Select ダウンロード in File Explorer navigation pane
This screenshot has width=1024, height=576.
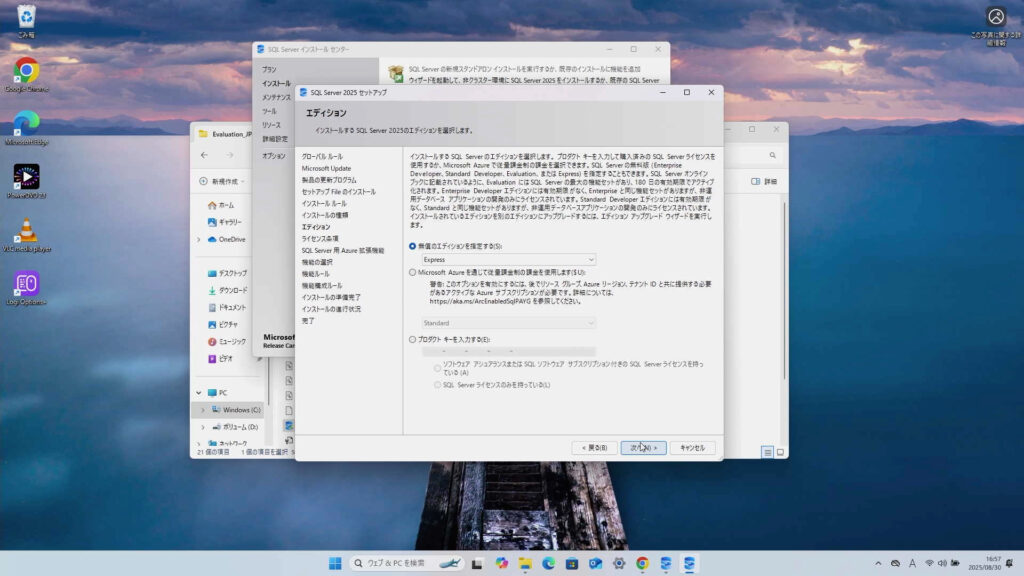pos(227,291)
